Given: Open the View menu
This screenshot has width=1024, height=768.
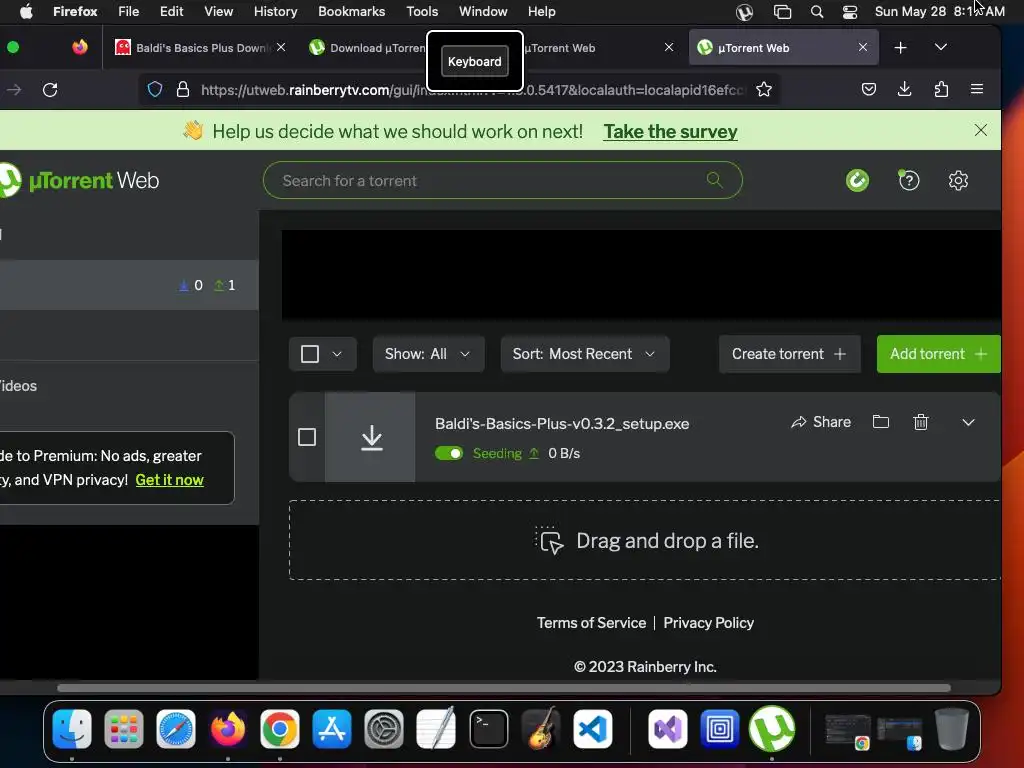Looking at the screenshot, I should click(x=218, y=12).
